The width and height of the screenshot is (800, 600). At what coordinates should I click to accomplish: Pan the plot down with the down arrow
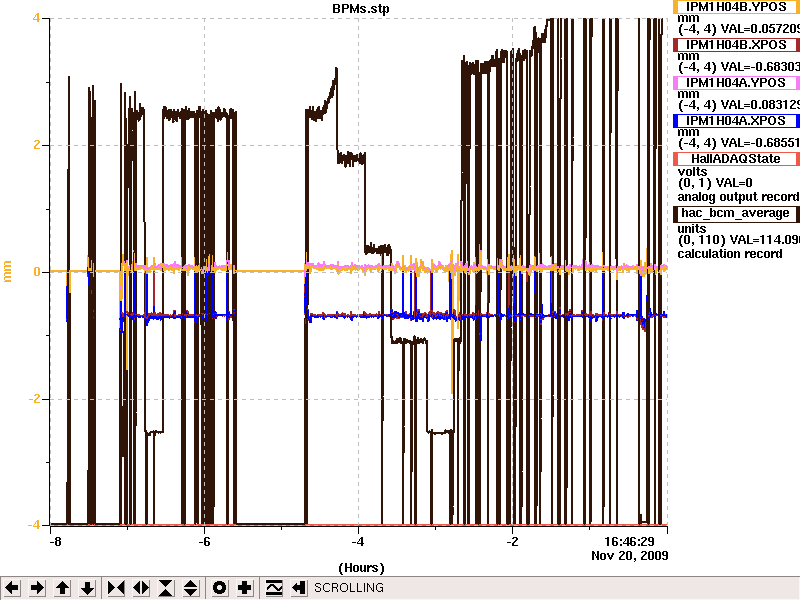coord(88,588)
